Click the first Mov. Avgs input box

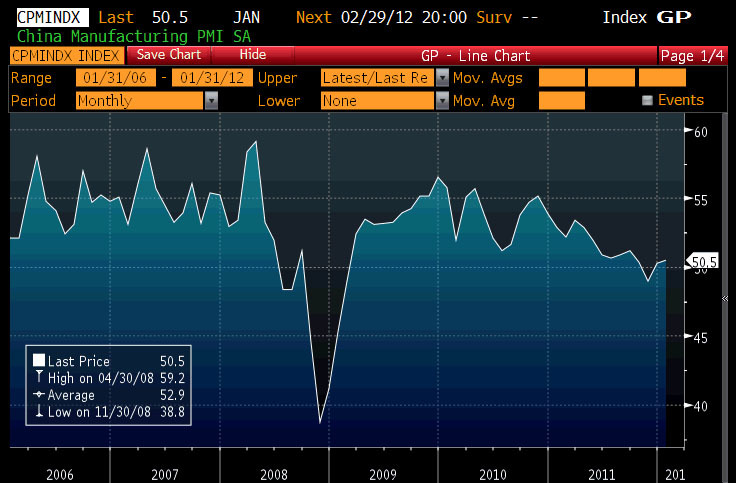(560, 78)
